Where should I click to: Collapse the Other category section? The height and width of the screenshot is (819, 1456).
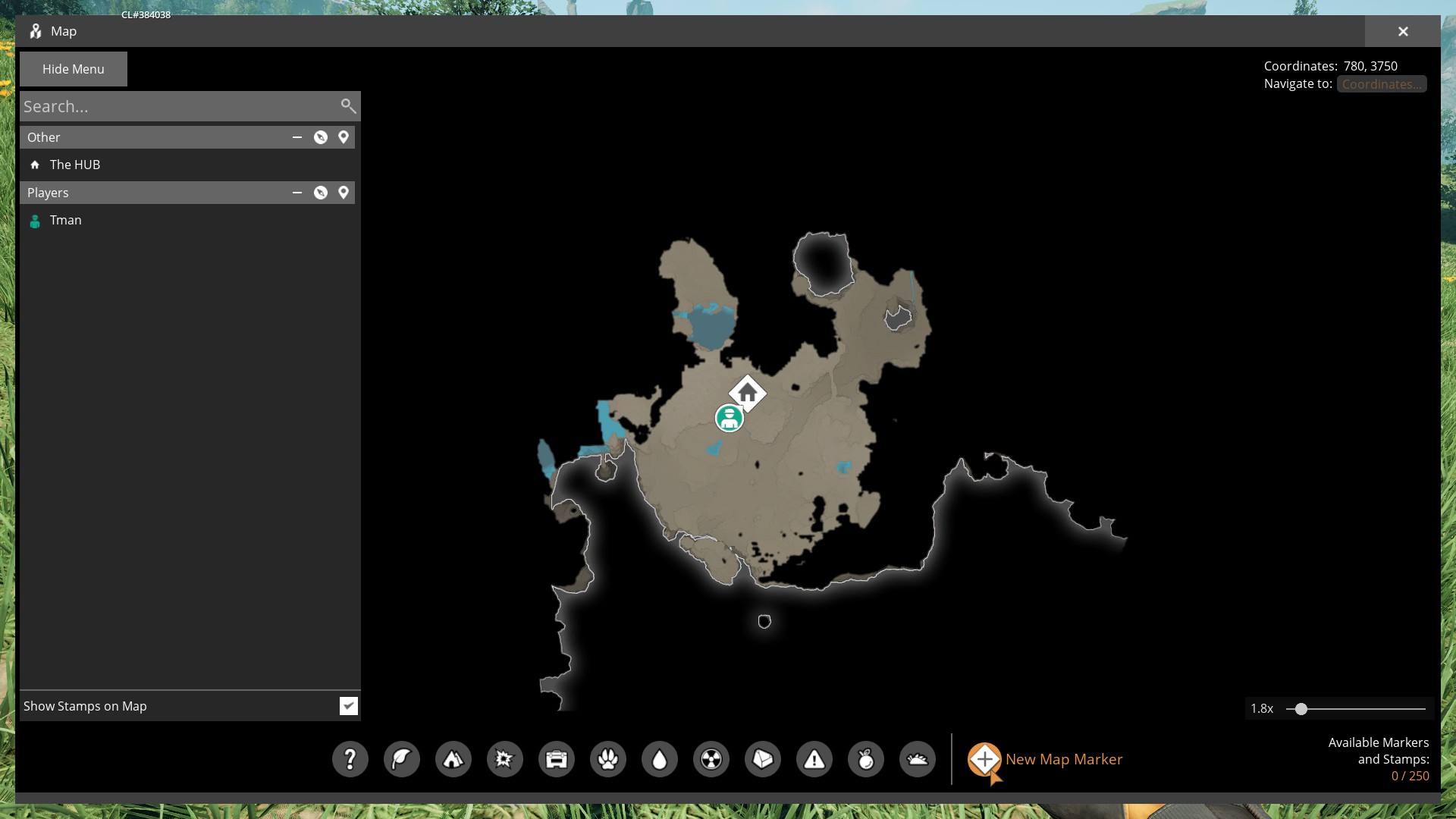tap(297, 137)
